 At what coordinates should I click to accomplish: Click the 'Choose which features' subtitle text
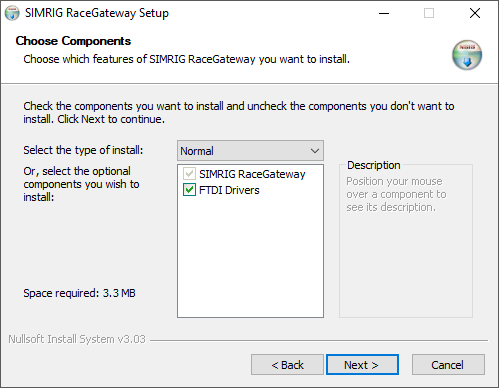pyautogui.click(x=187, y=59)
